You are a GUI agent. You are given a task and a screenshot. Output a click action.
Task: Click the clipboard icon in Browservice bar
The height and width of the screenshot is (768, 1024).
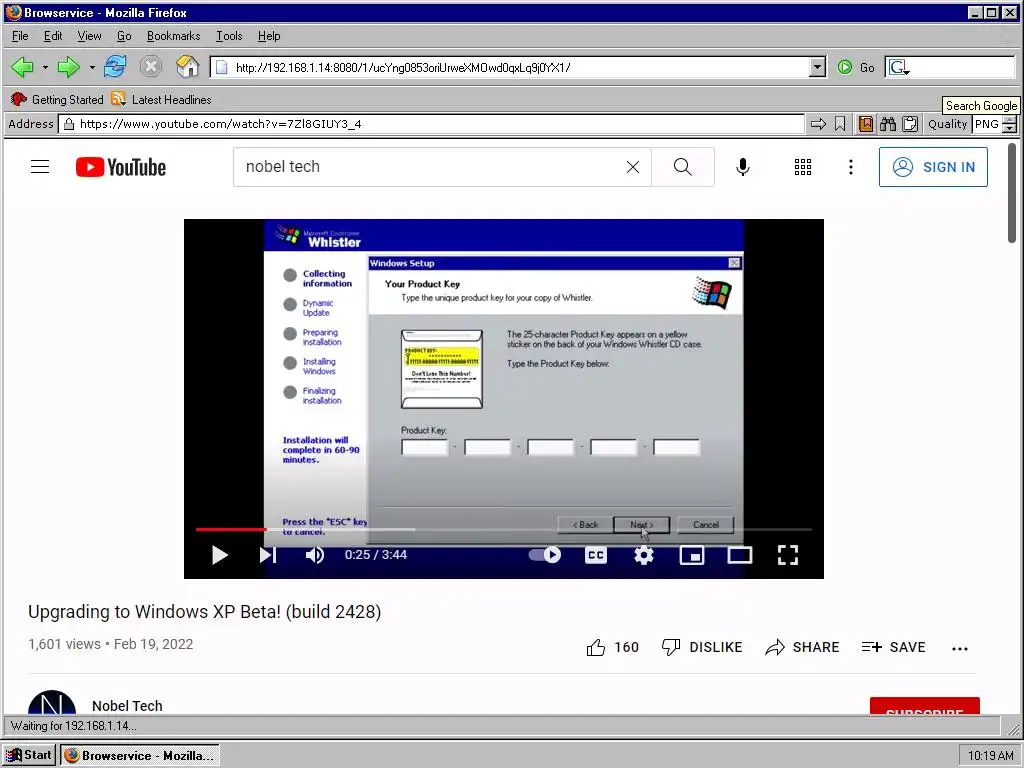click(x=910, y=124)
